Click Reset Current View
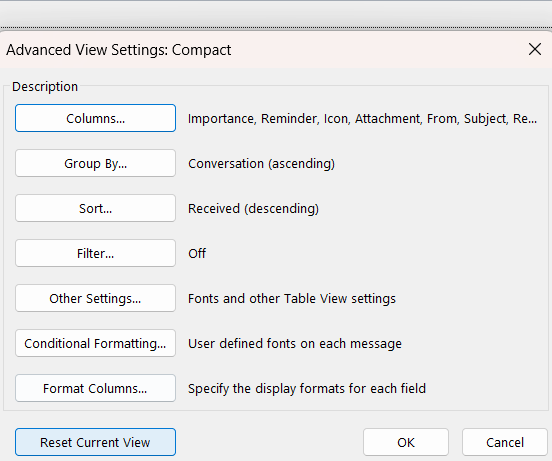This screenshot has height=461, width=552. point(95,442)
